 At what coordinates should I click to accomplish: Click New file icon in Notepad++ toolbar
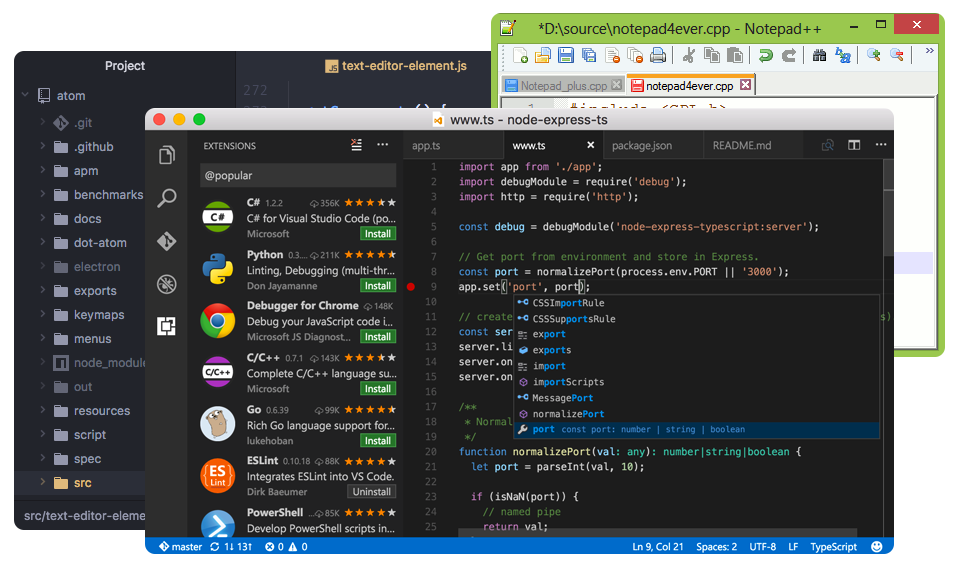[520, 56]
